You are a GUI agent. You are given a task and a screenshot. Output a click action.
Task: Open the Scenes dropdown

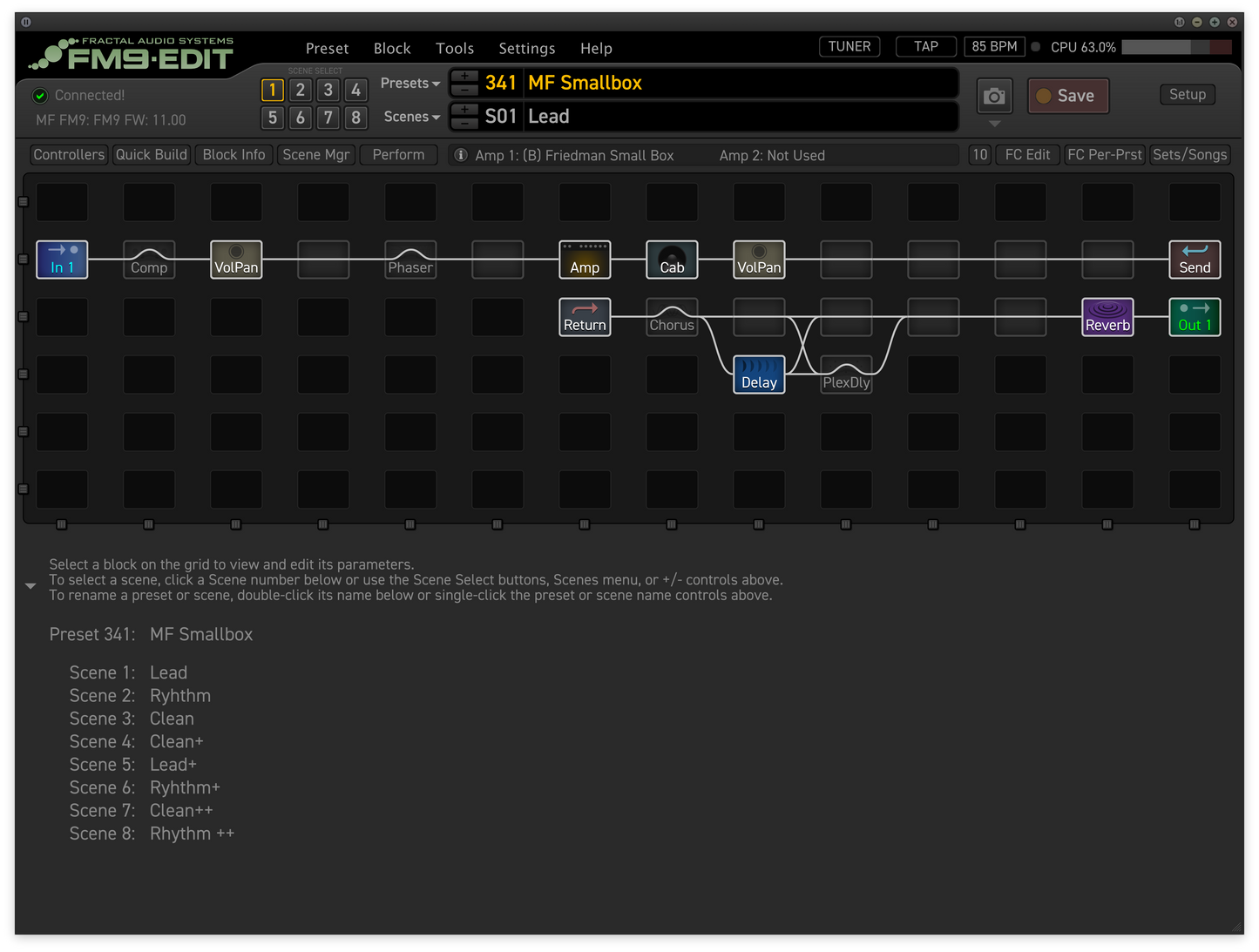point(412,117)
